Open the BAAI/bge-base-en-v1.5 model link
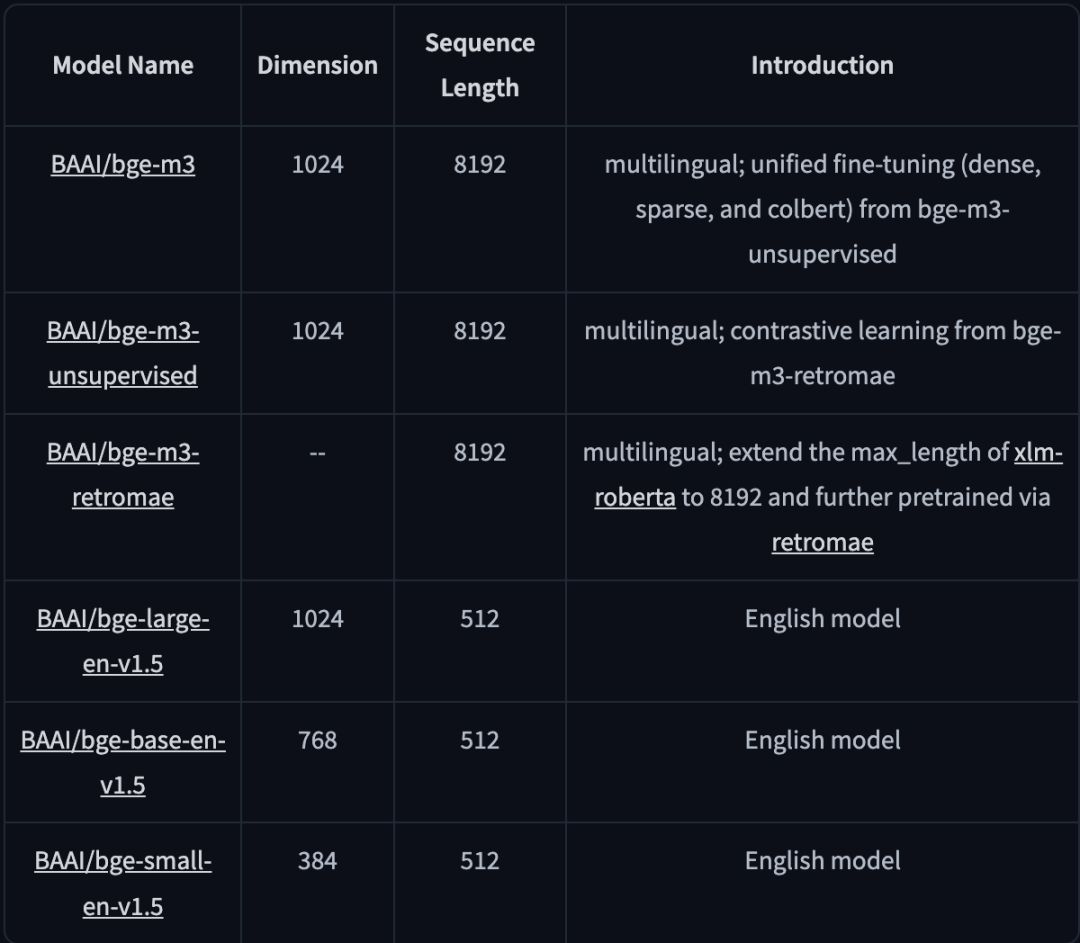Image resolution: width=1080 pixels, height=943 pixels. (x=123, y=763)
